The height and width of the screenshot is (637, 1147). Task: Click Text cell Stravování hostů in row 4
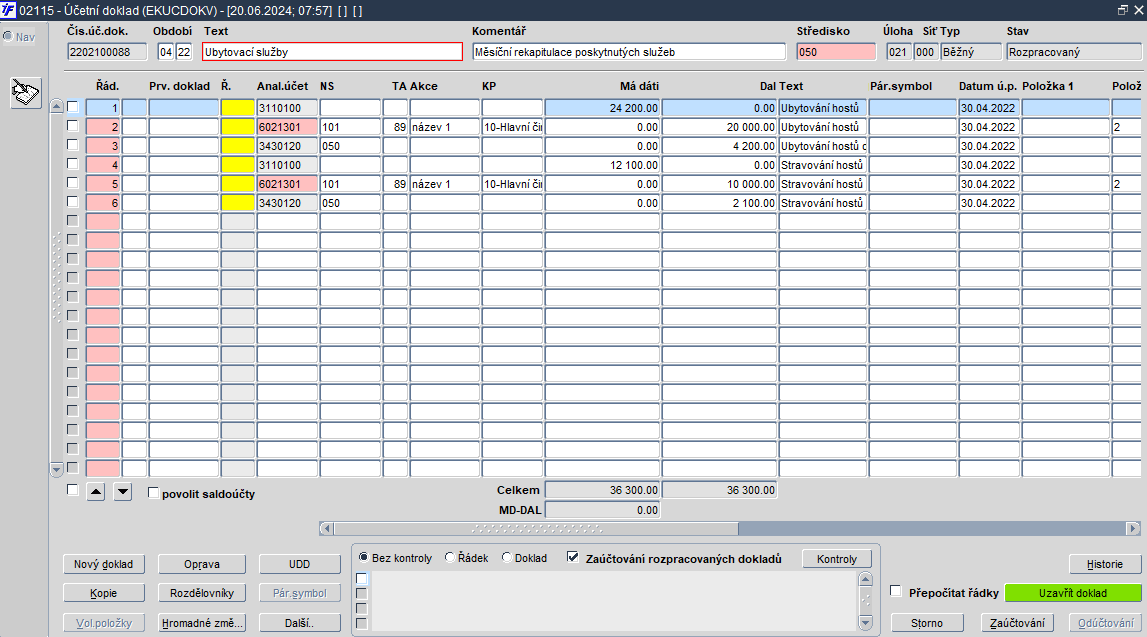pyautogui.click(x=823, y=165)
